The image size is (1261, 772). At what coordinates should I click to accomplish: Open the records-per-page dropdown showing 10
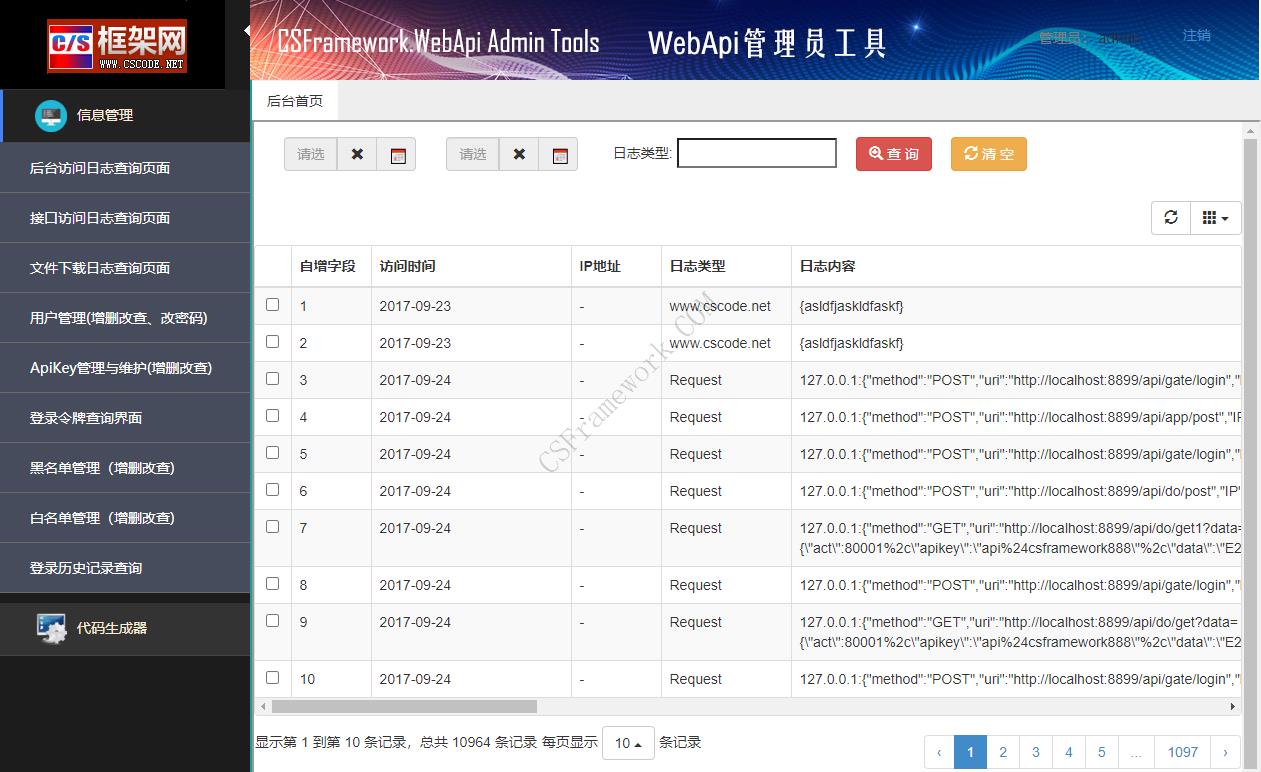tap(628, 743)
